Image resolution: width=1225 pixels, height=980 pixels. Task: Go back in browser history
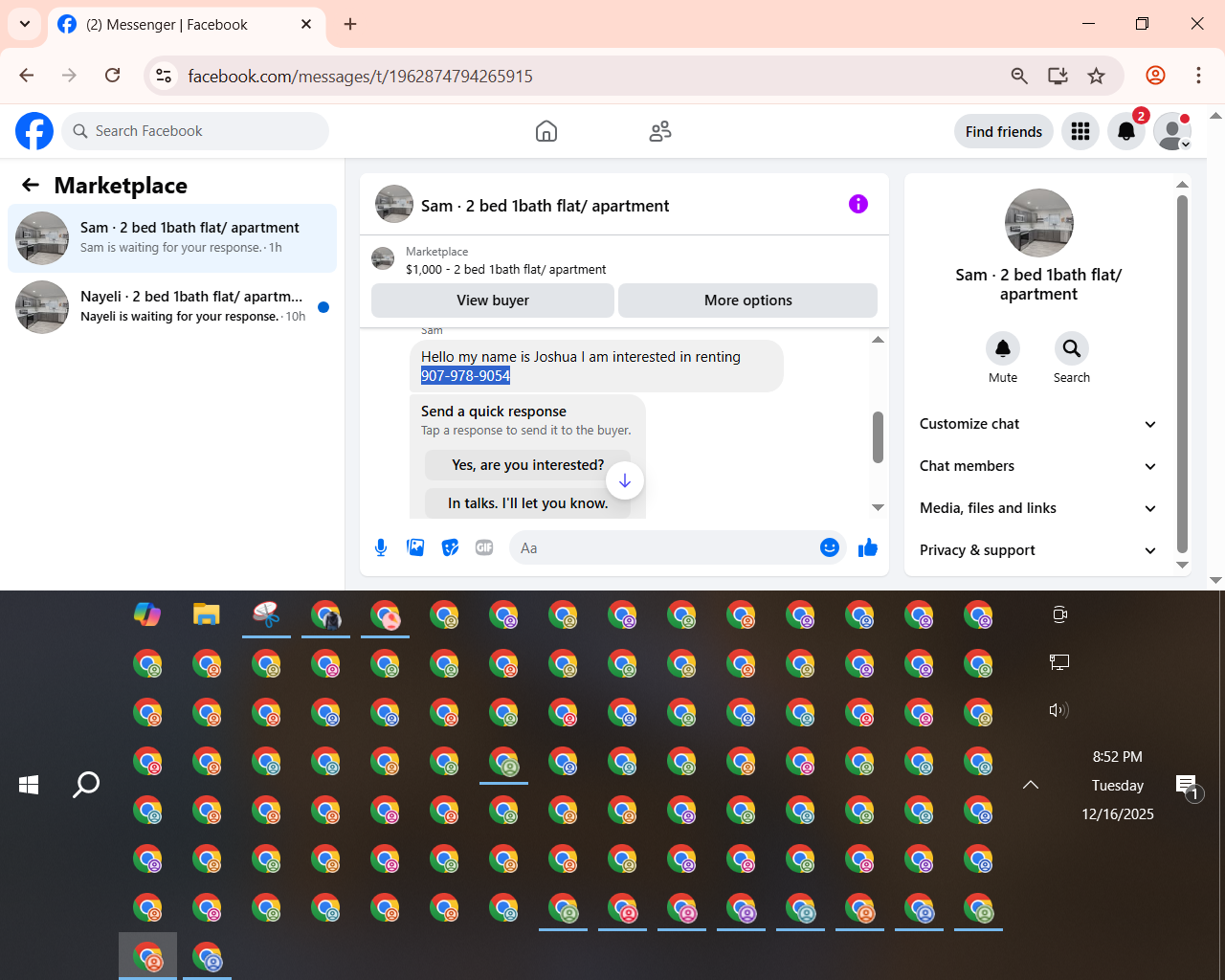(27, 76)
